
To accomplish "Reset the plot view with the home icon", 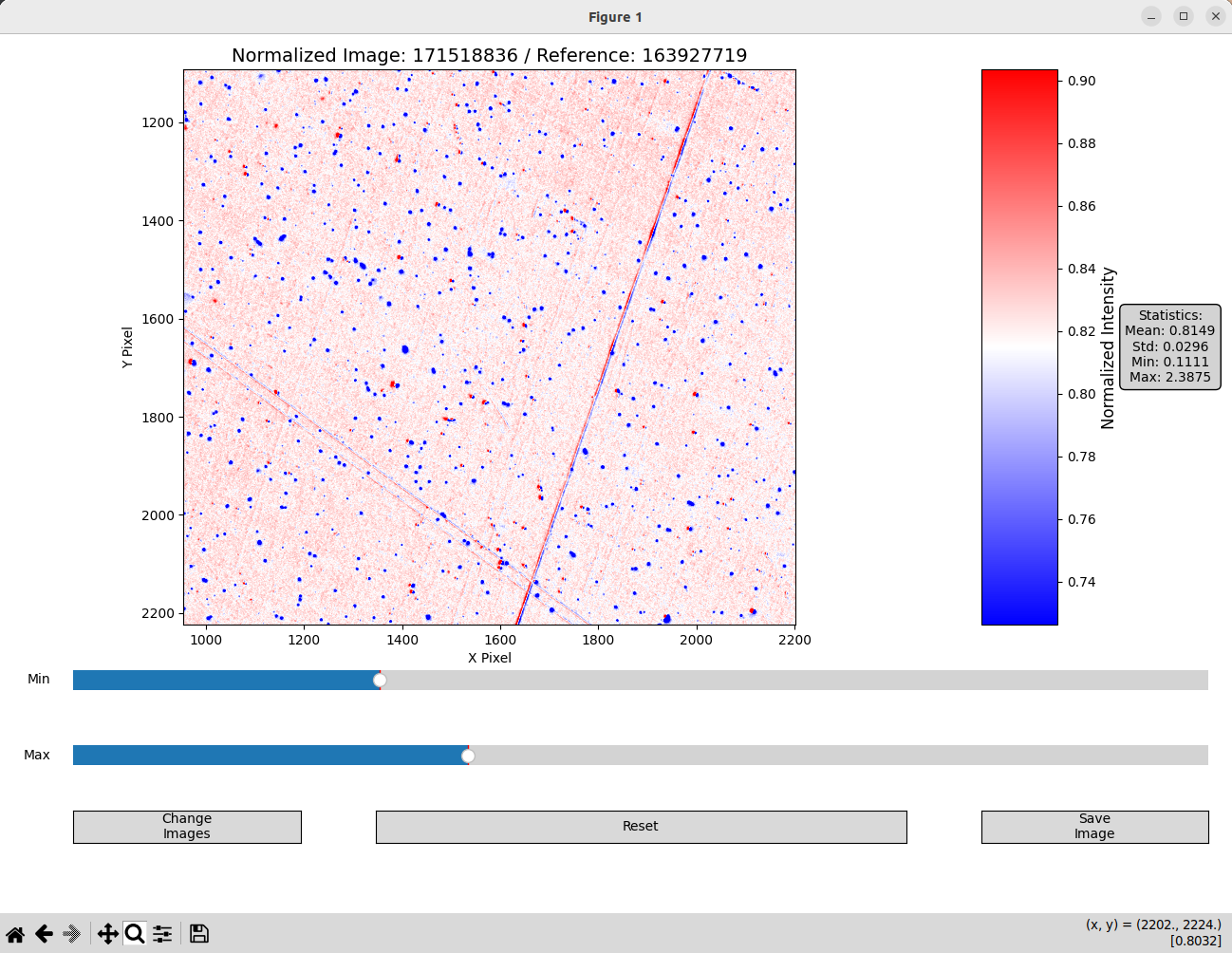I will pyautogui.click(x=14, y=933).
